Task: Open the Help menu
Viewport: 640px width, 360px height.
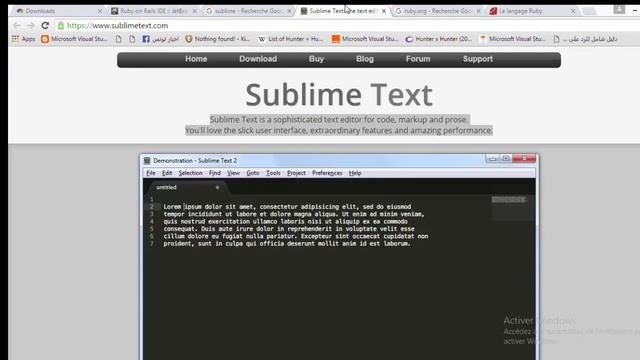Action: [355, 173]
